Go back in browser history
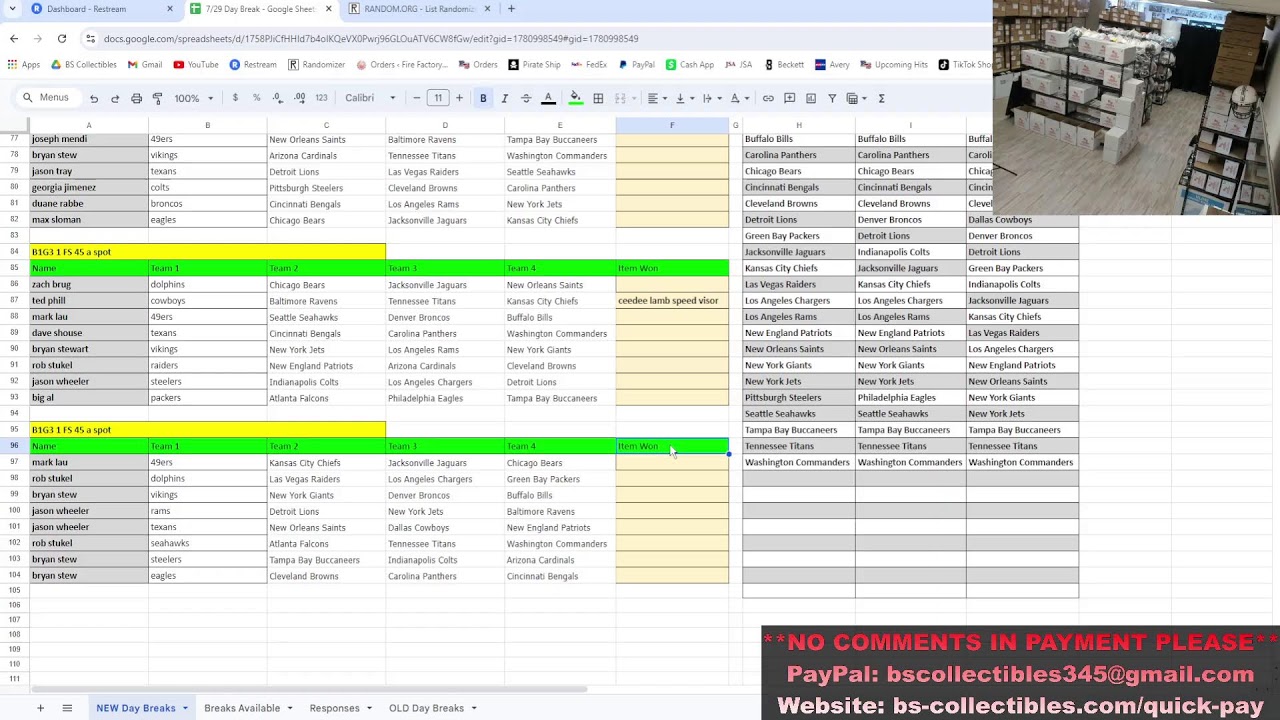 point(14,38)
